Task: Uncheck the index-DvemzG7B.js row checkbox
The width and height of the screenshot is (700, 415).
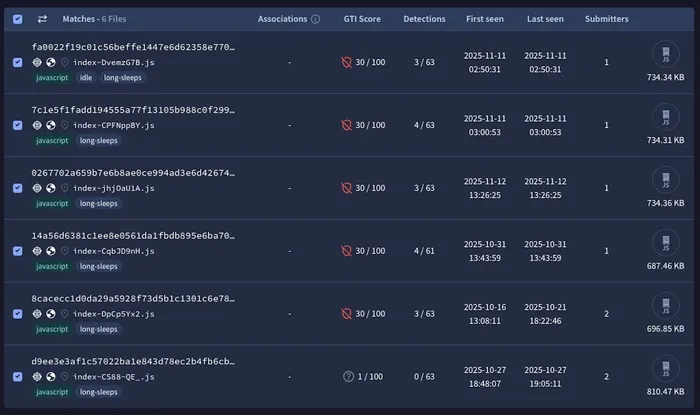Action: point(17,62)
